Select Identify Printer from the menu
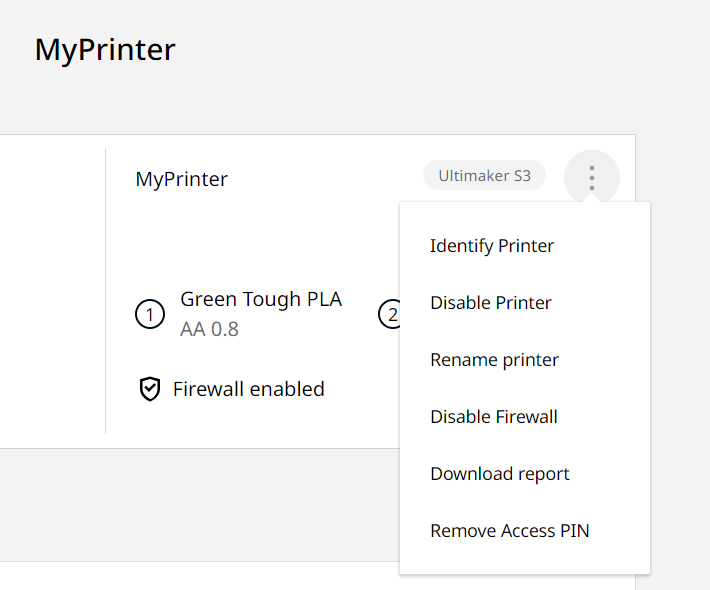The image size is (710, 590). [492, 246]
